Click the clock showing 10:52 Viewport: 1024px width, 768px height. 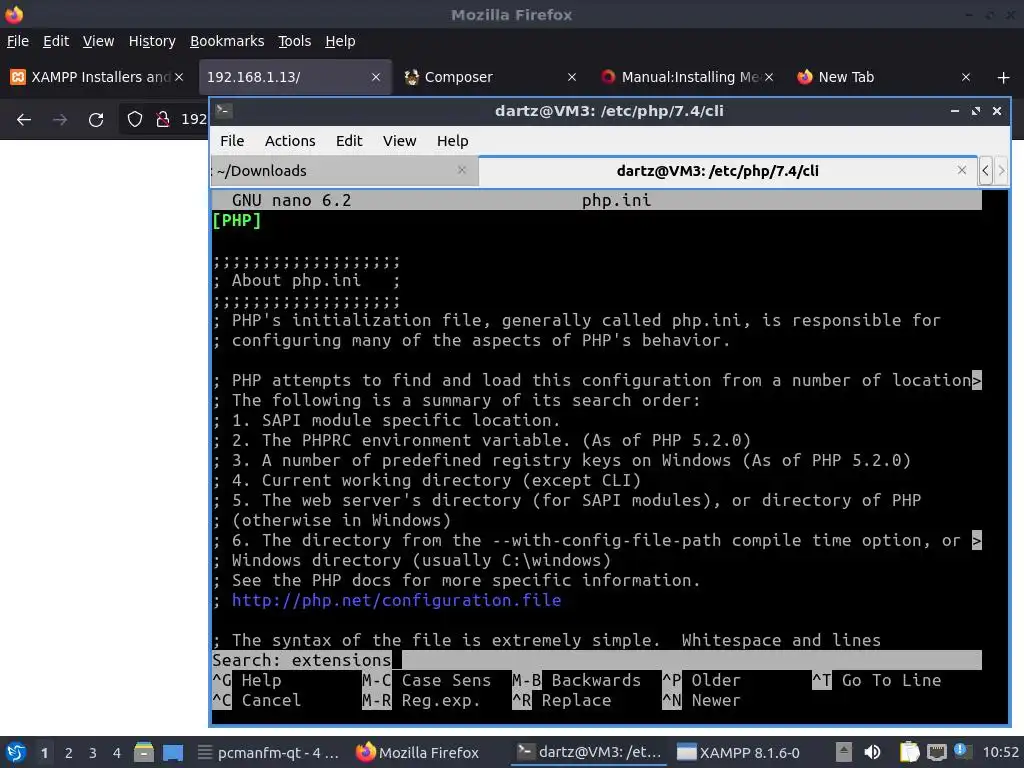[1000, 752]
